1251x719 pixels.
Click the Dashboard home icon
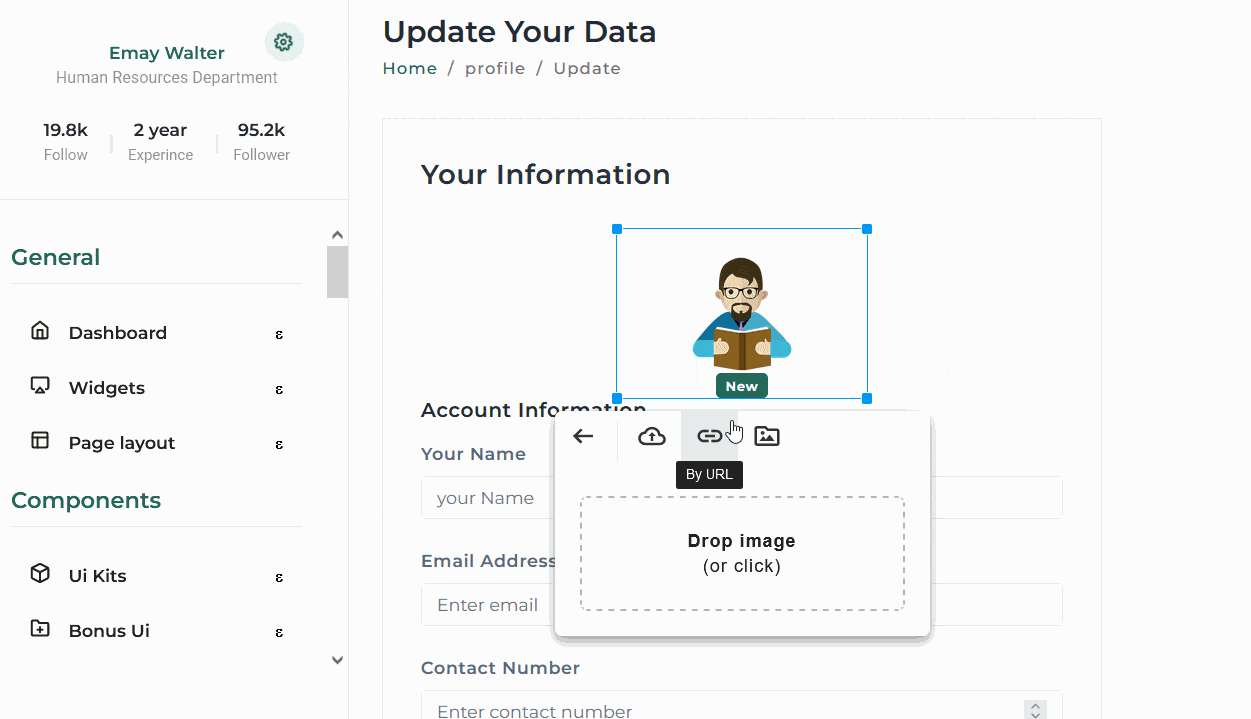pyautogui.click(x=39, y=330)
